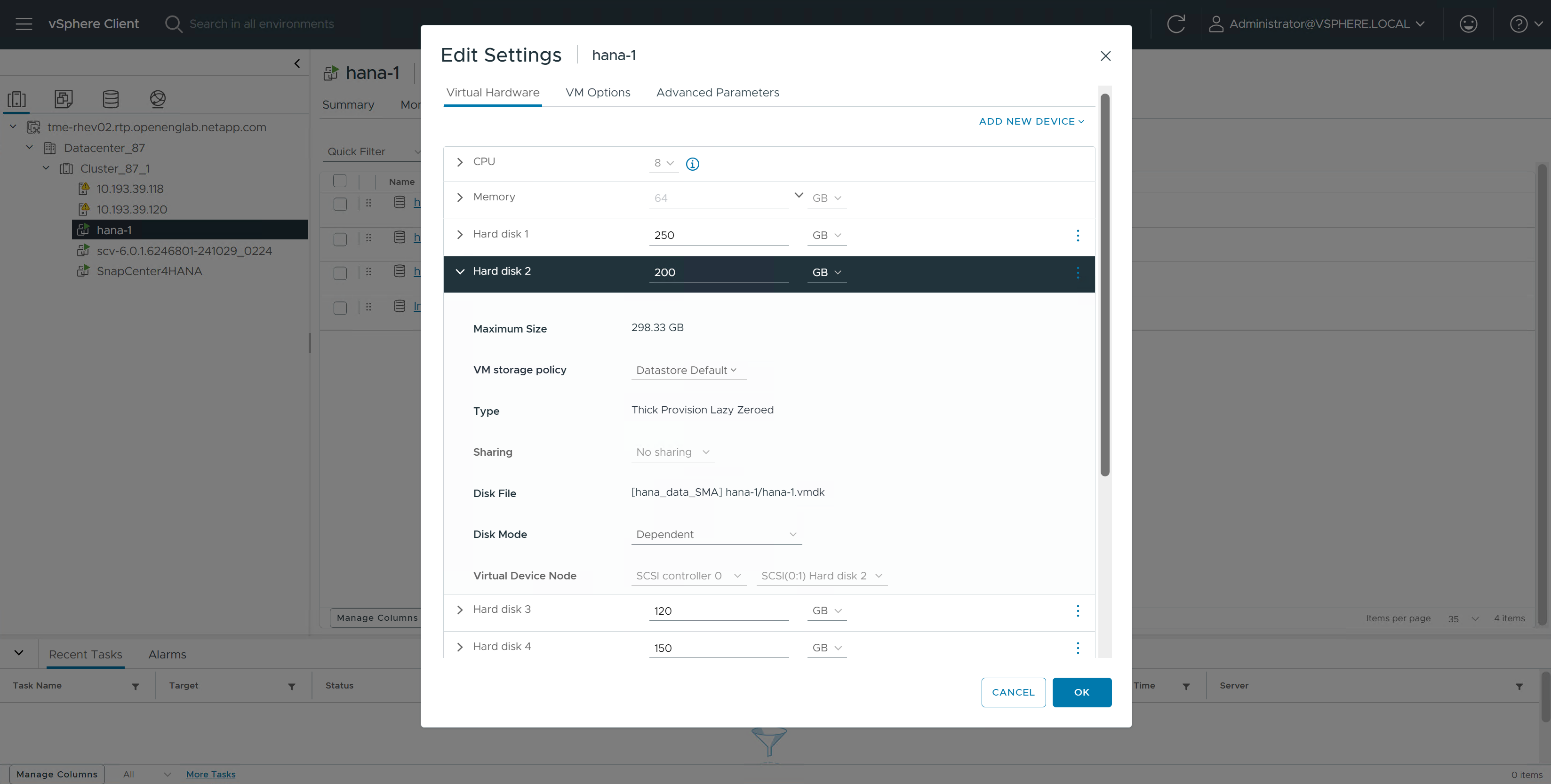
Task: Open the Advanced Parameters tab
Action: click(x=717, y=93)
